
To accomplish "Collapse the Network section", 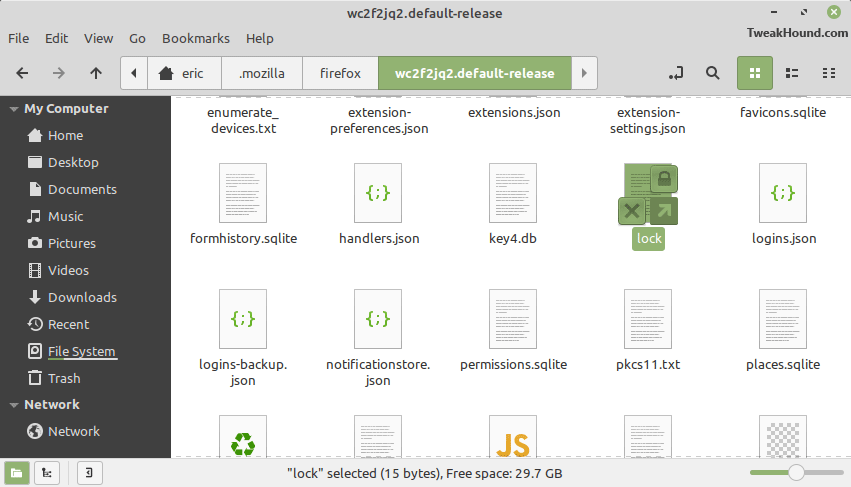I will pyautogui.click(x=14, y=405).
